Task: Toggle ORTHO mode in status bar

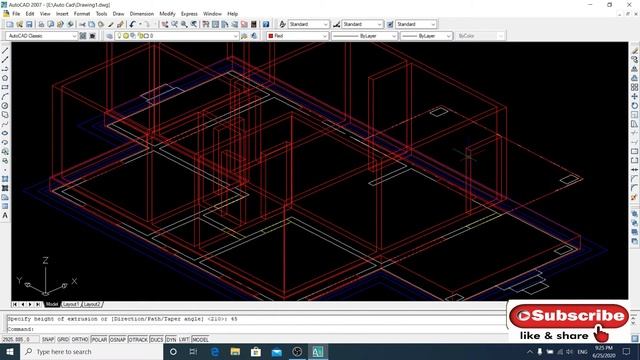Action: [x=80, y=339]
